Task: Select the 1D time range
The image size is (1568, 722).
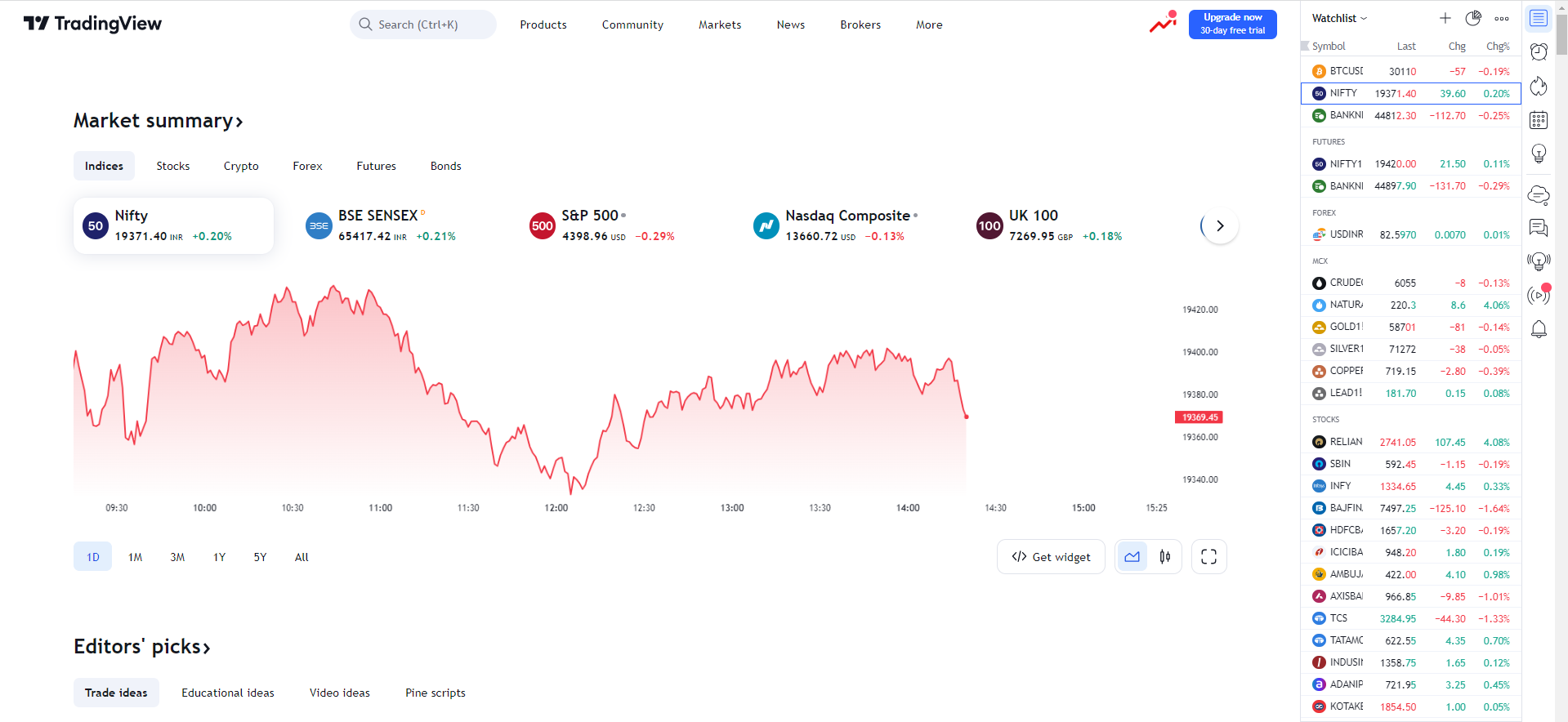Action: pos(92,557)
